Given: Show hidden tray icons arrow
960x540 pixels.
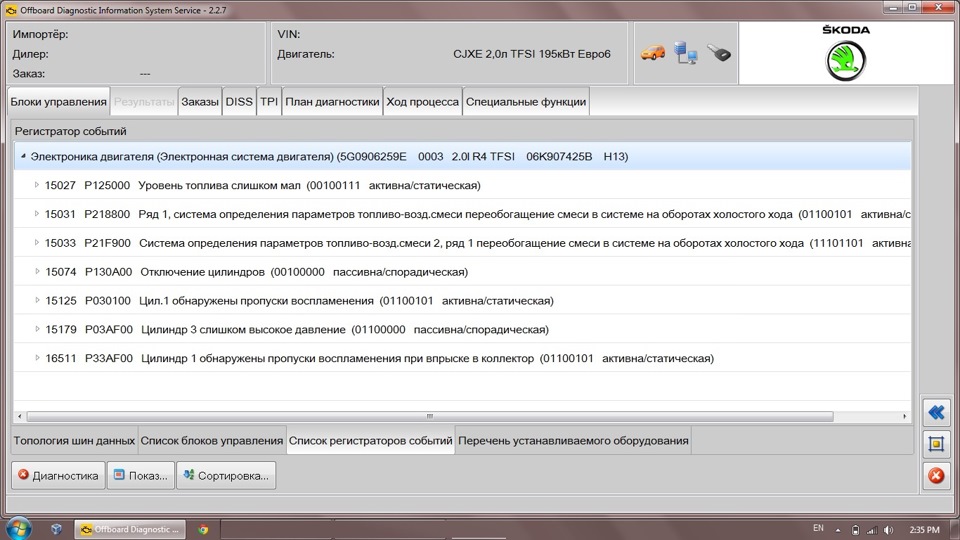Looking at the screenshot, I should (x=838, y=530).
